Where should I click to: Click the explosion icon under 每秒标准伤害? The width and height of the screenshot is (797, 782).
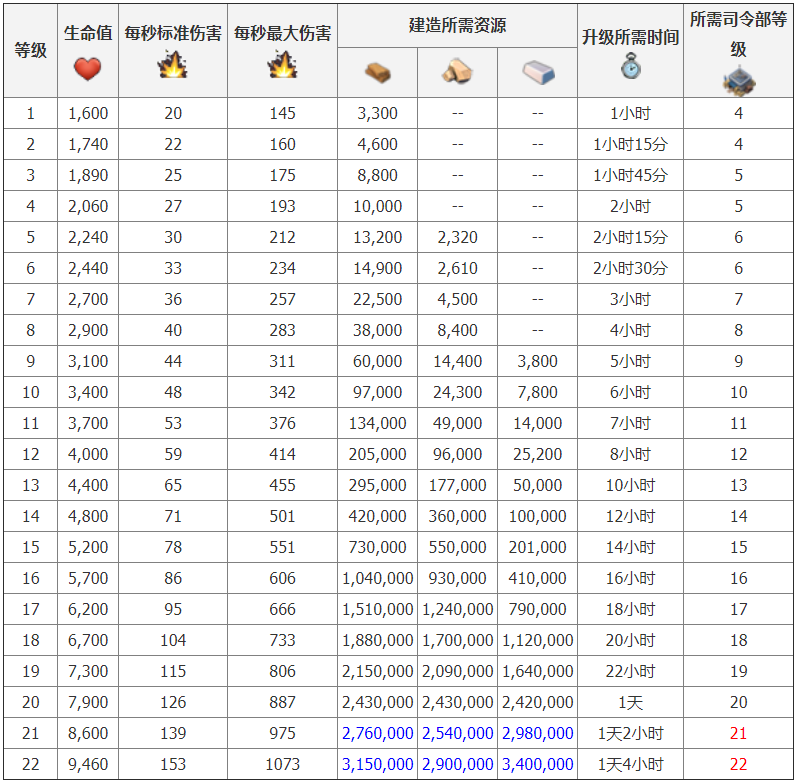172,66
